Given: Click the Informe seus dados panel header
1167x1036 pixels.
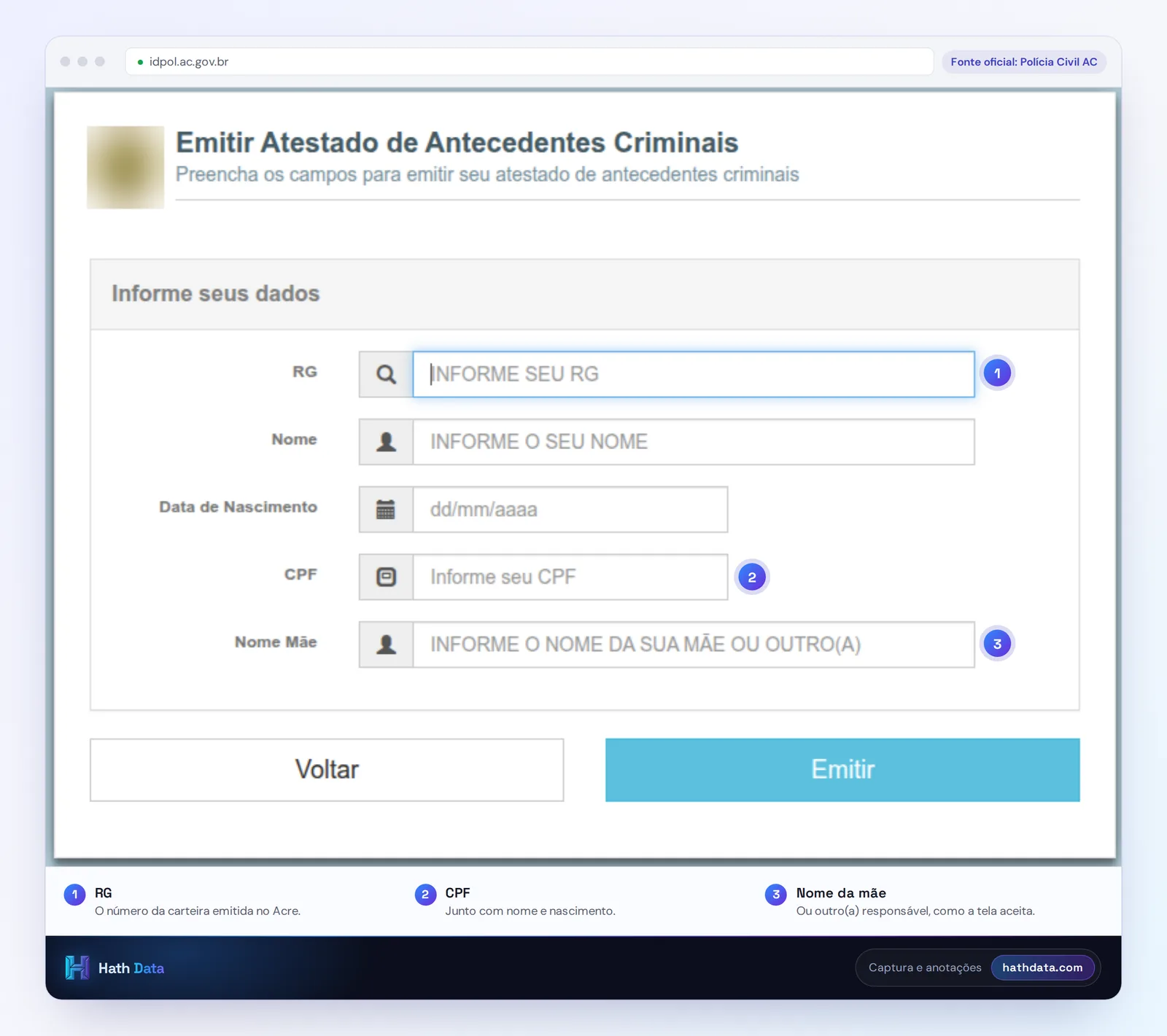Looking at the screenshot, I should (x=584, y=295).
